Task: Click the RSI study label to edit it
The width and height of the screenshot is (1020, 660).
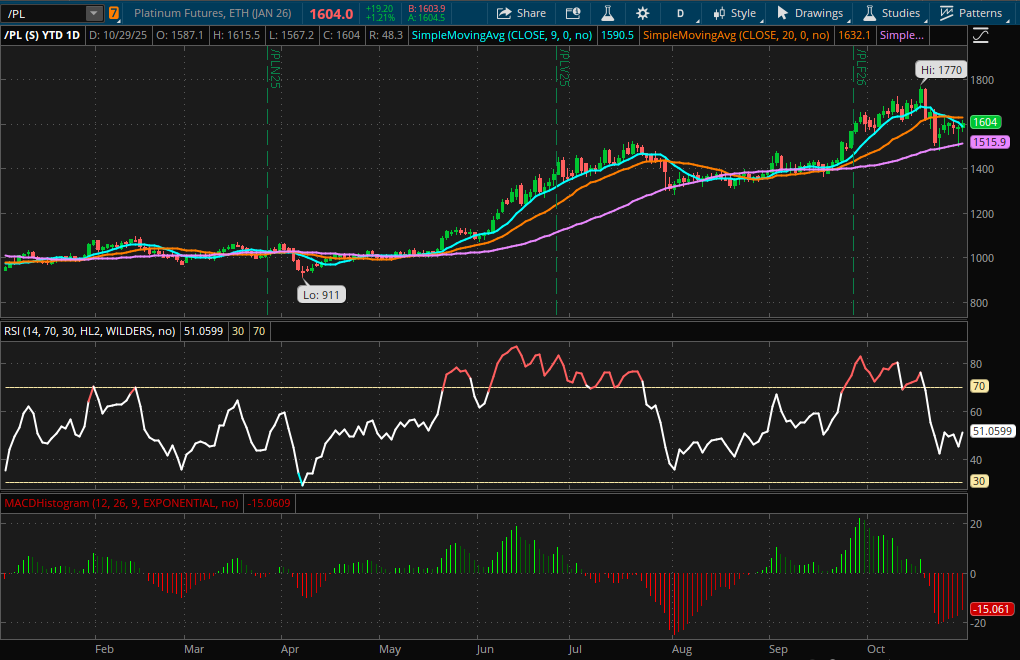Action: point(90,331)
